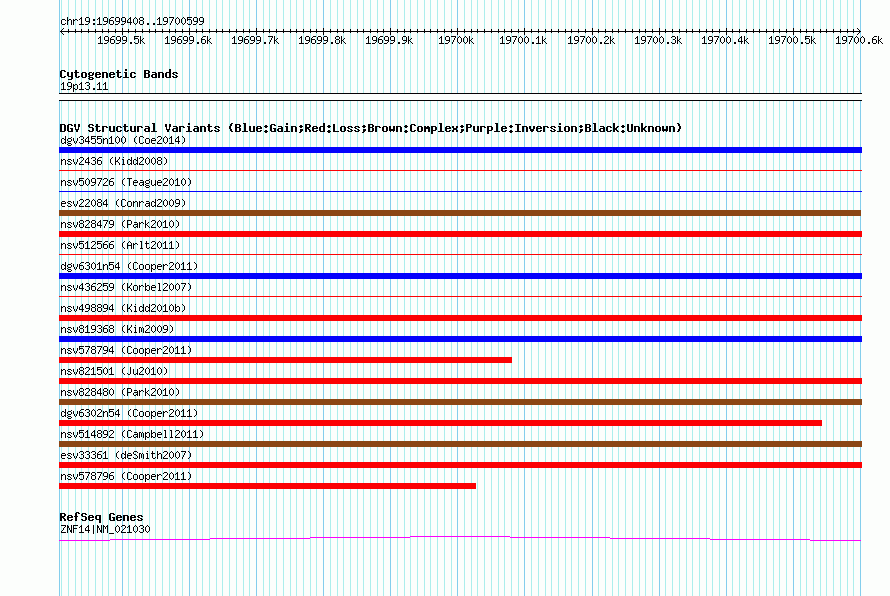890x596 pixels.
Task: Select the short red bar for nsv578794
Action: pos(286,360)
